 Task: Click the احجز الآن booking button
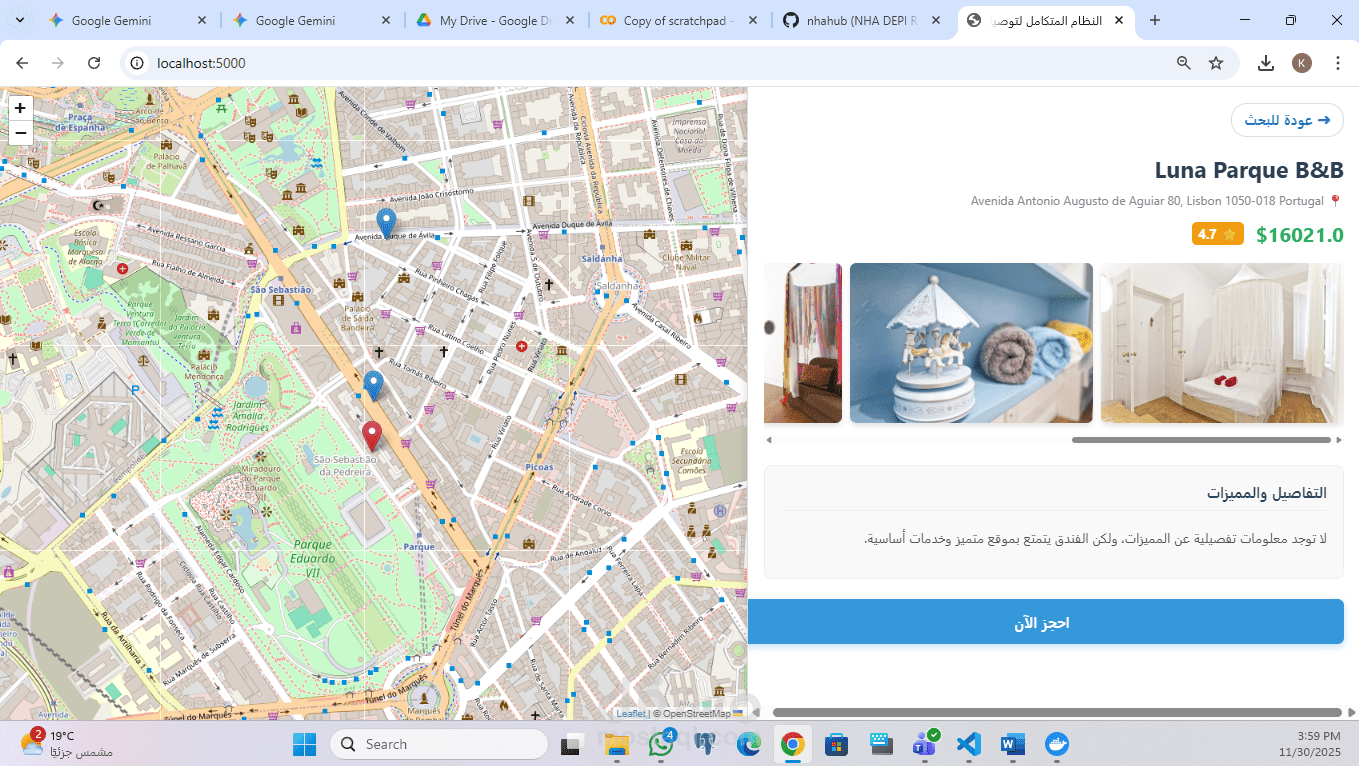[1045, 622]
